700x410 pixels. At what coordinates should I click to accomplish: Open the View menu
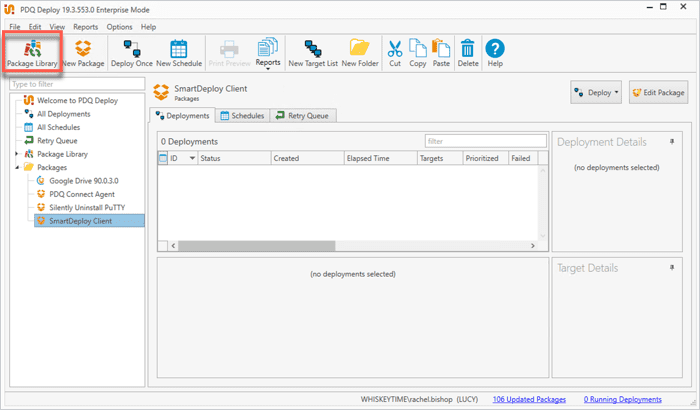click(x=57, y=27)
